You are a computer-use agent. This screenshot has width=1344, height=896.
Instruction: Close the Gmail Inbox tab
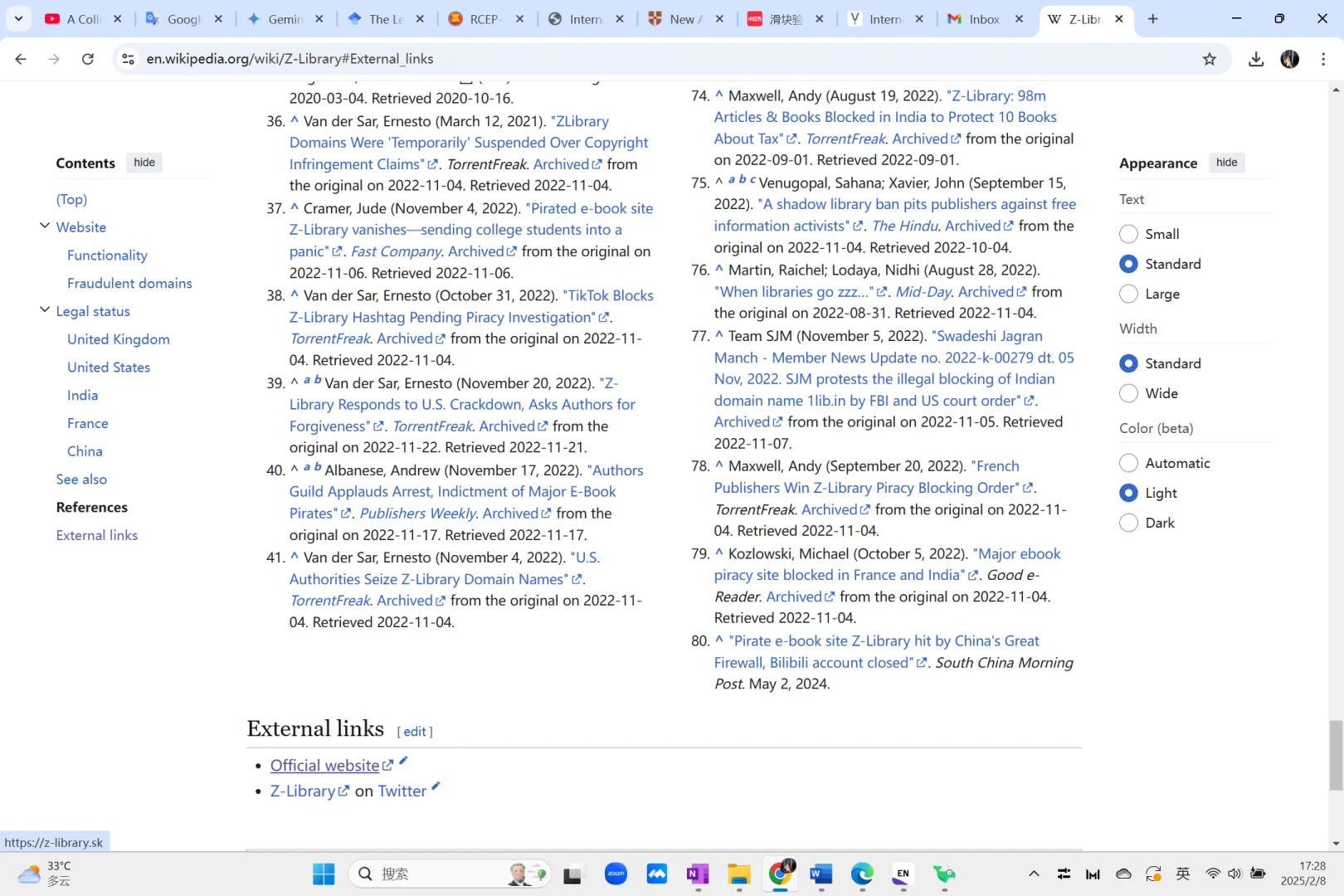[x=1019, y=18]
